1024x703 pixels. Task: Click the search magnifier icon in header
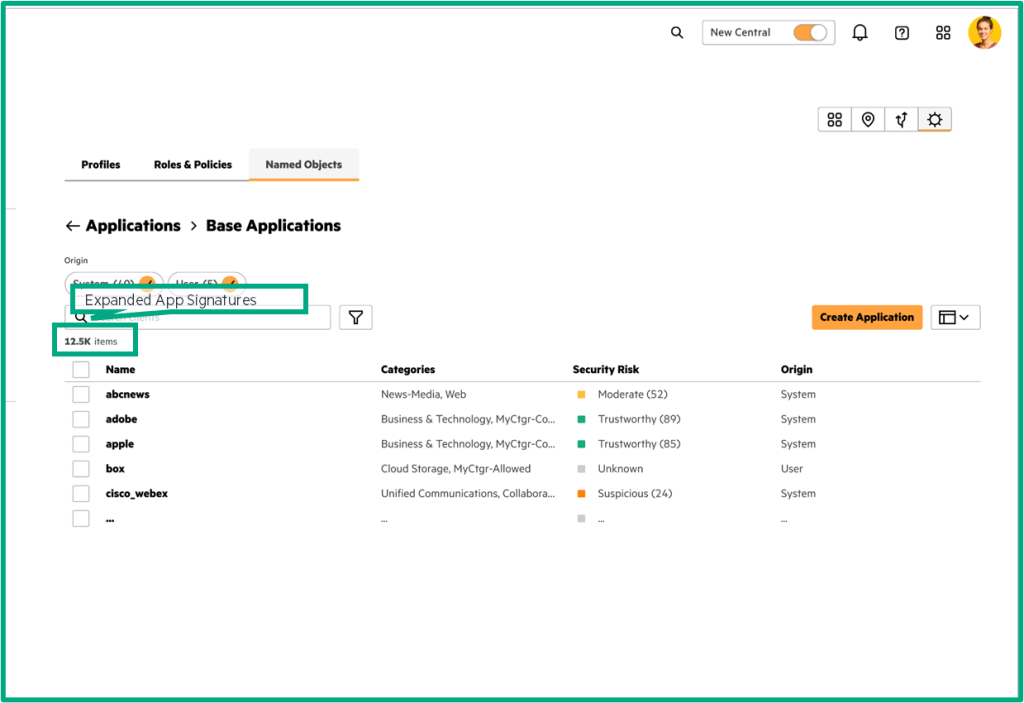[677, 33]
